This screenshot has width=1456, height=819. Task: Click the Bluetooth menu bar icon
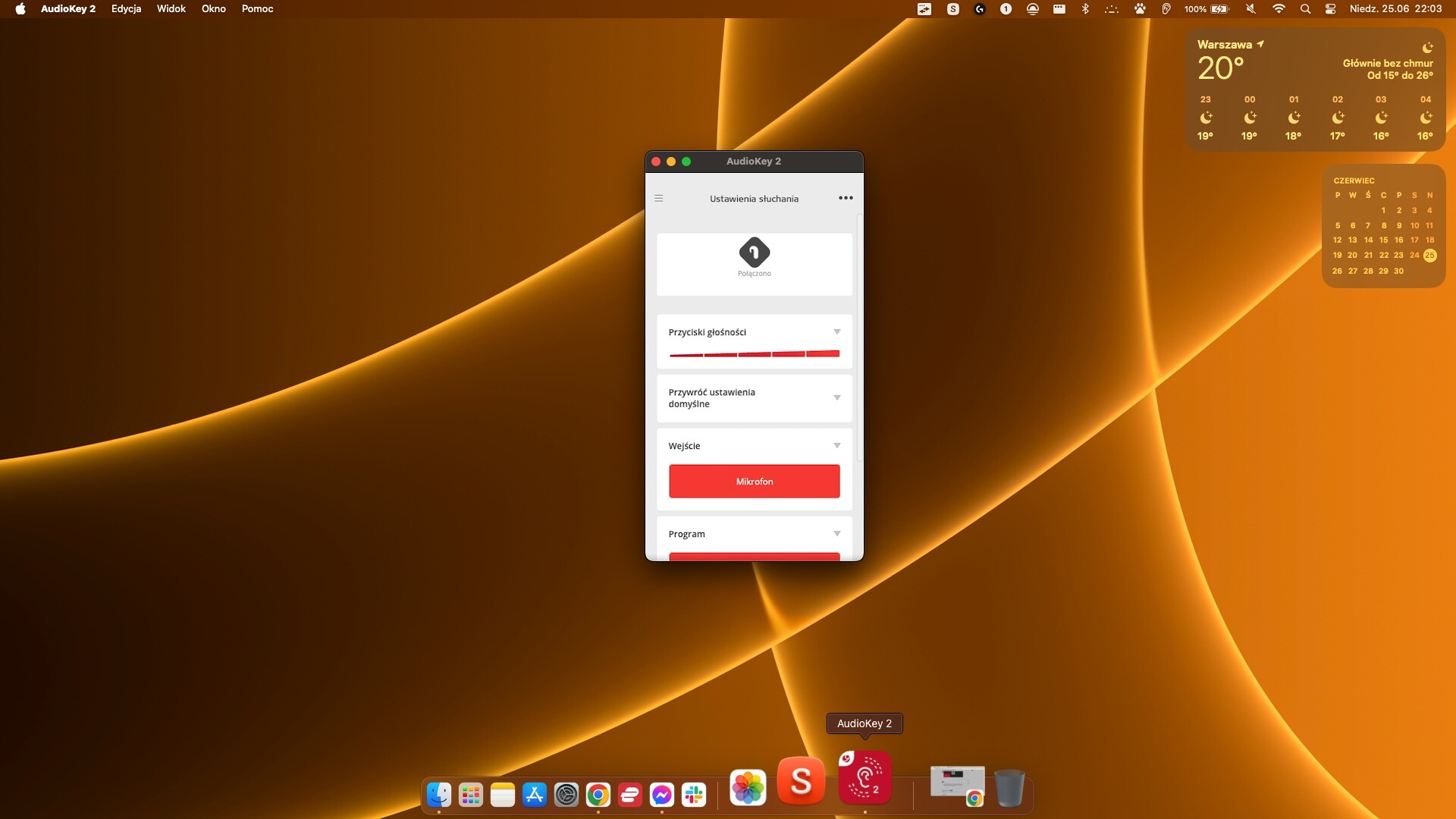tap(1085, 9)
